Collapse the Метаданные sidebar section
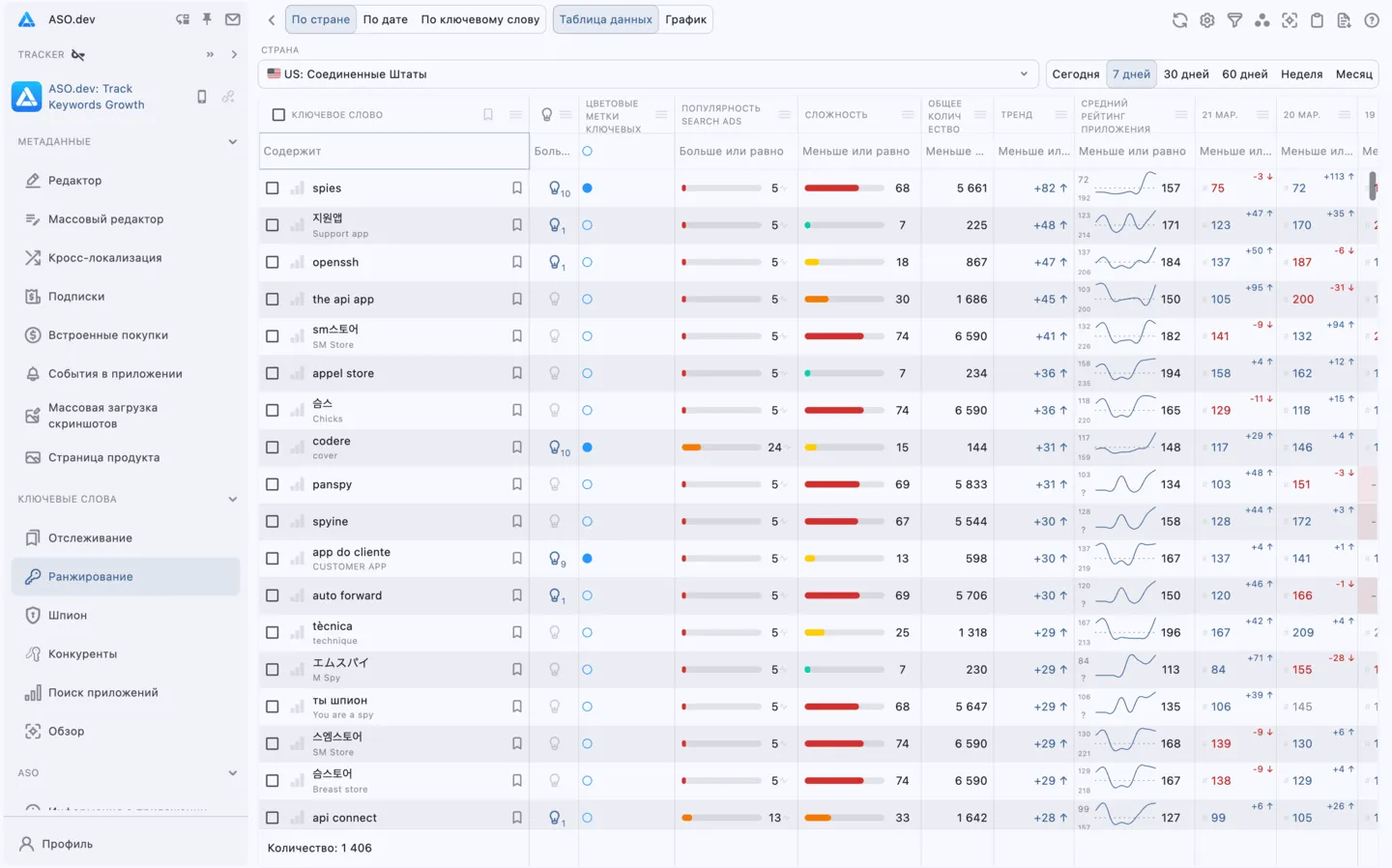Image resolution: width=1392 pixels, height=868 pixels. pyautogui.click(x=232, y=142)
